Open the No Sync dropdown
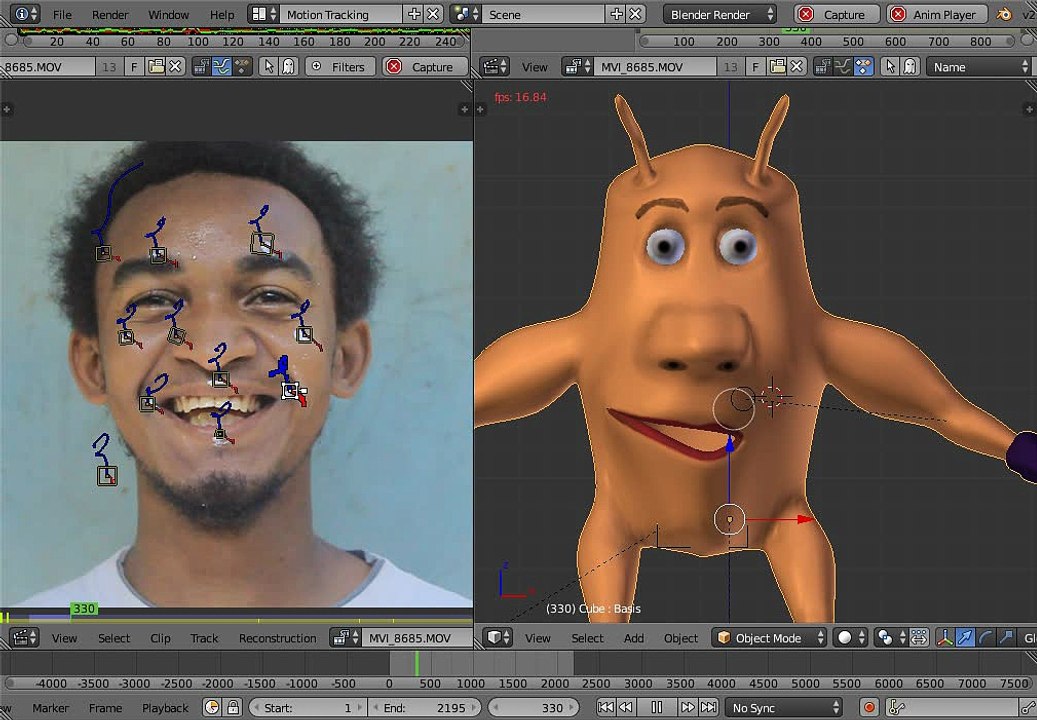 784,707
